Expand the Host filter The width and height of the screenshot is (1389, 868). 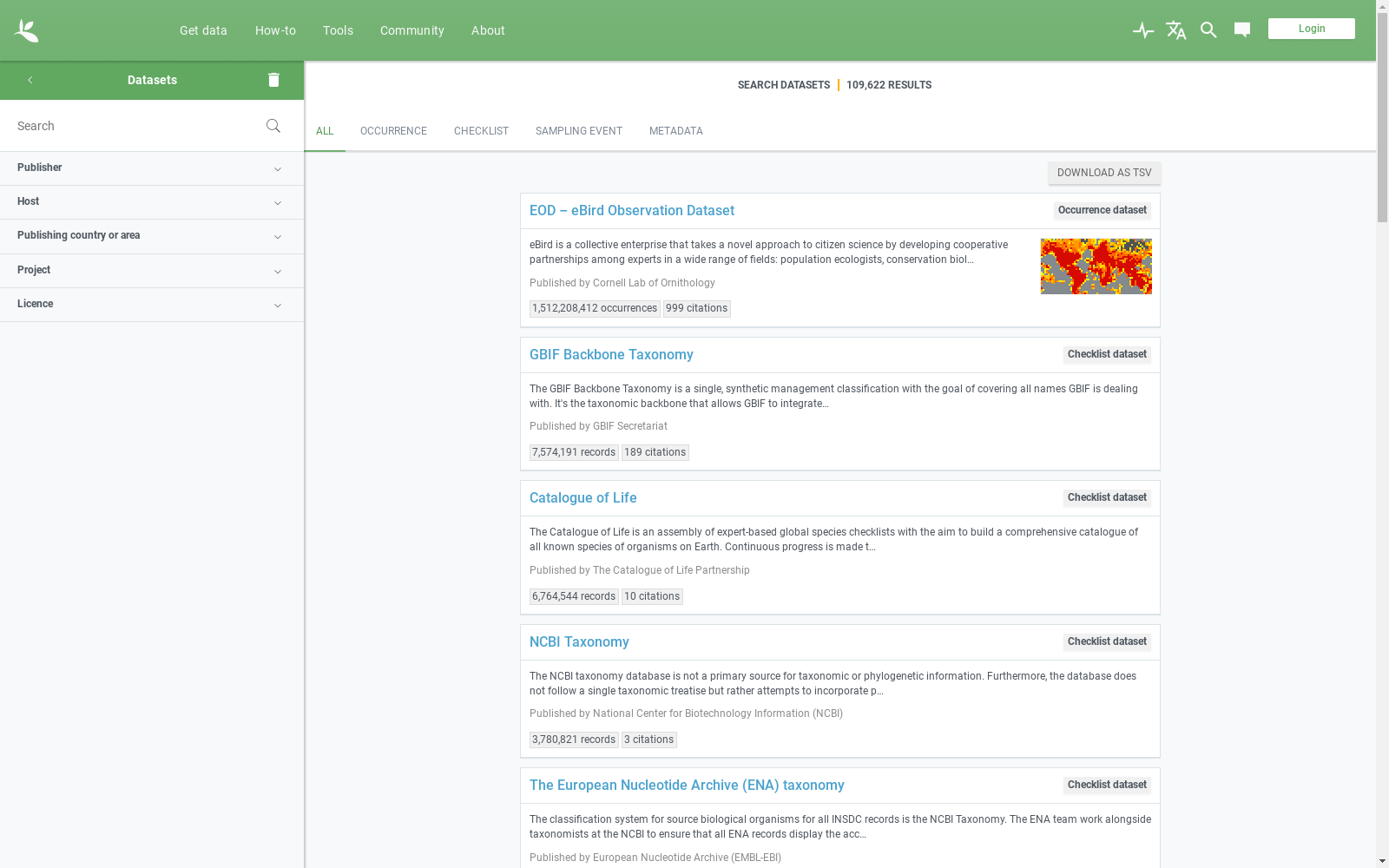pyautogui.click(x=152, y=202)
